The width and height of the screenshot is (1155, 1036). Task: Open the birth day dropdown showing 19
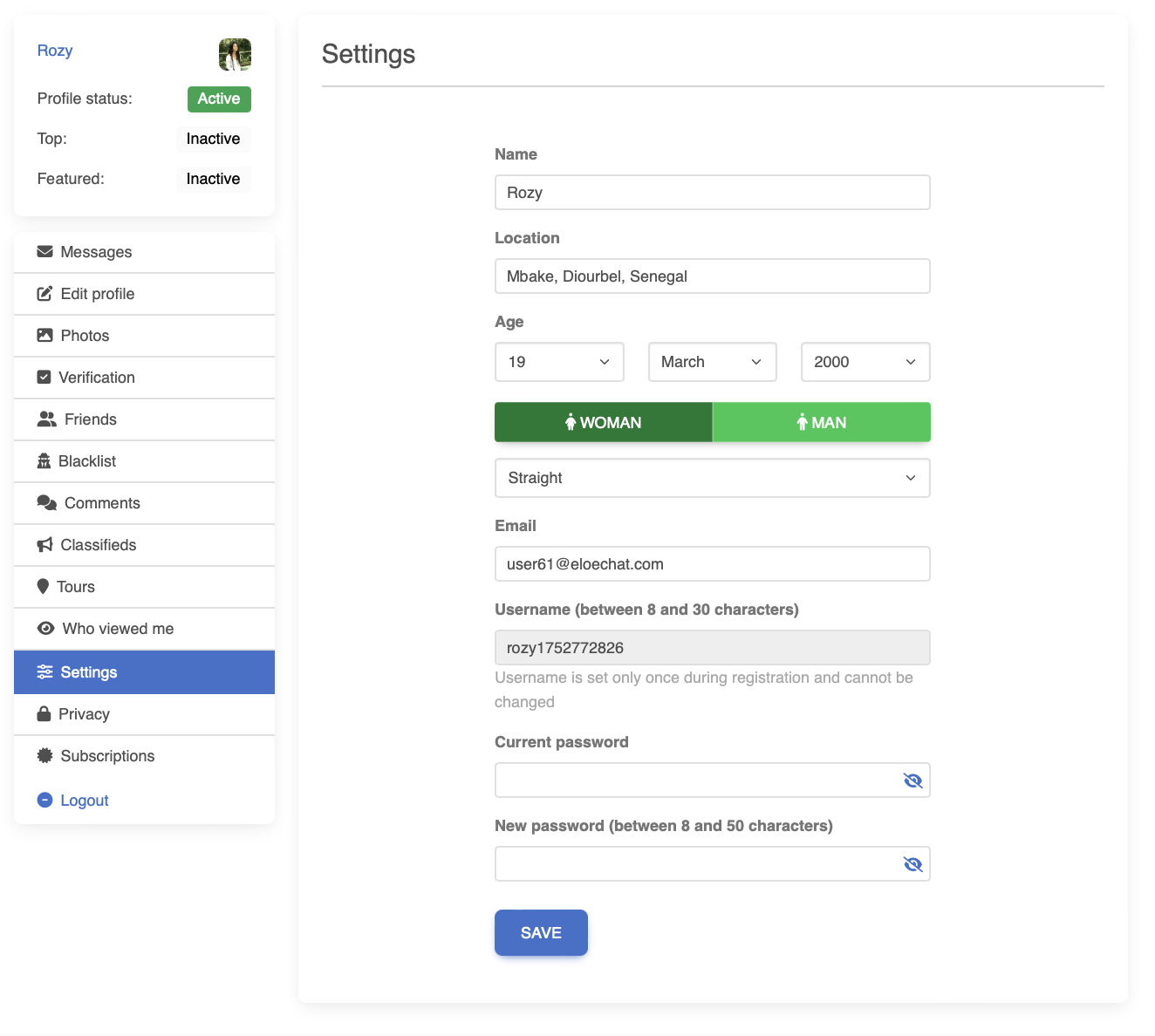coord(559,362)
